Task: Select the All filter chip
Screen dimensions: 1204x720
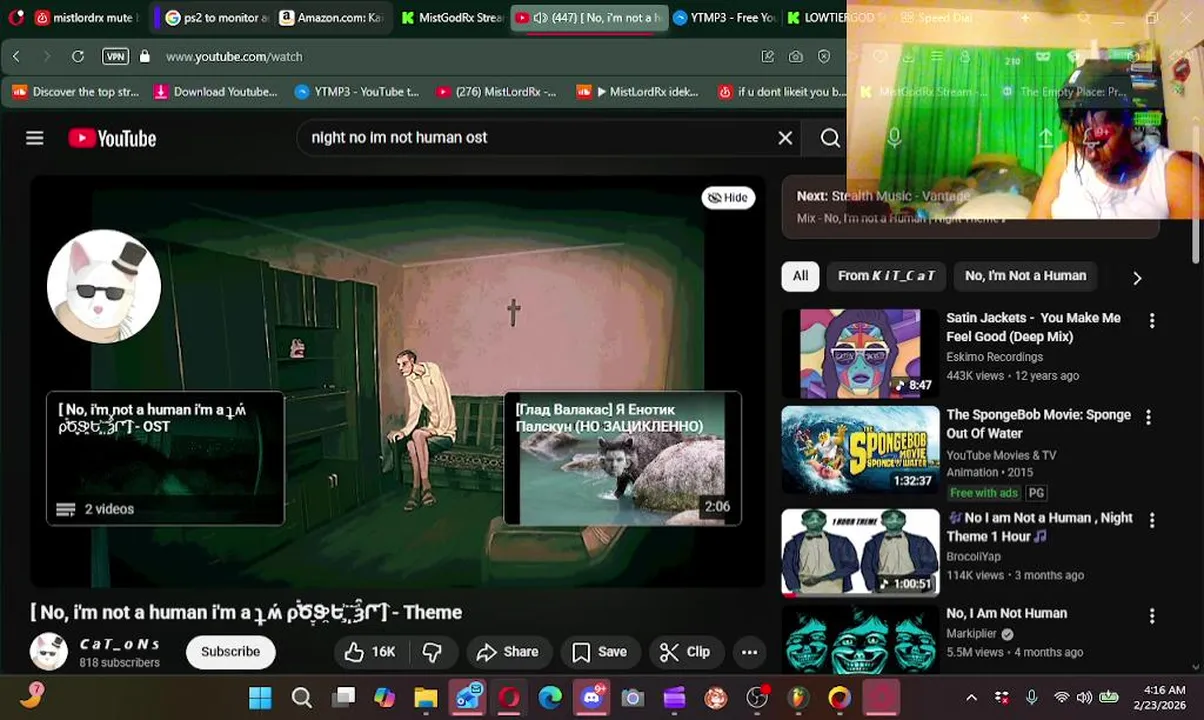Action: 801,276
